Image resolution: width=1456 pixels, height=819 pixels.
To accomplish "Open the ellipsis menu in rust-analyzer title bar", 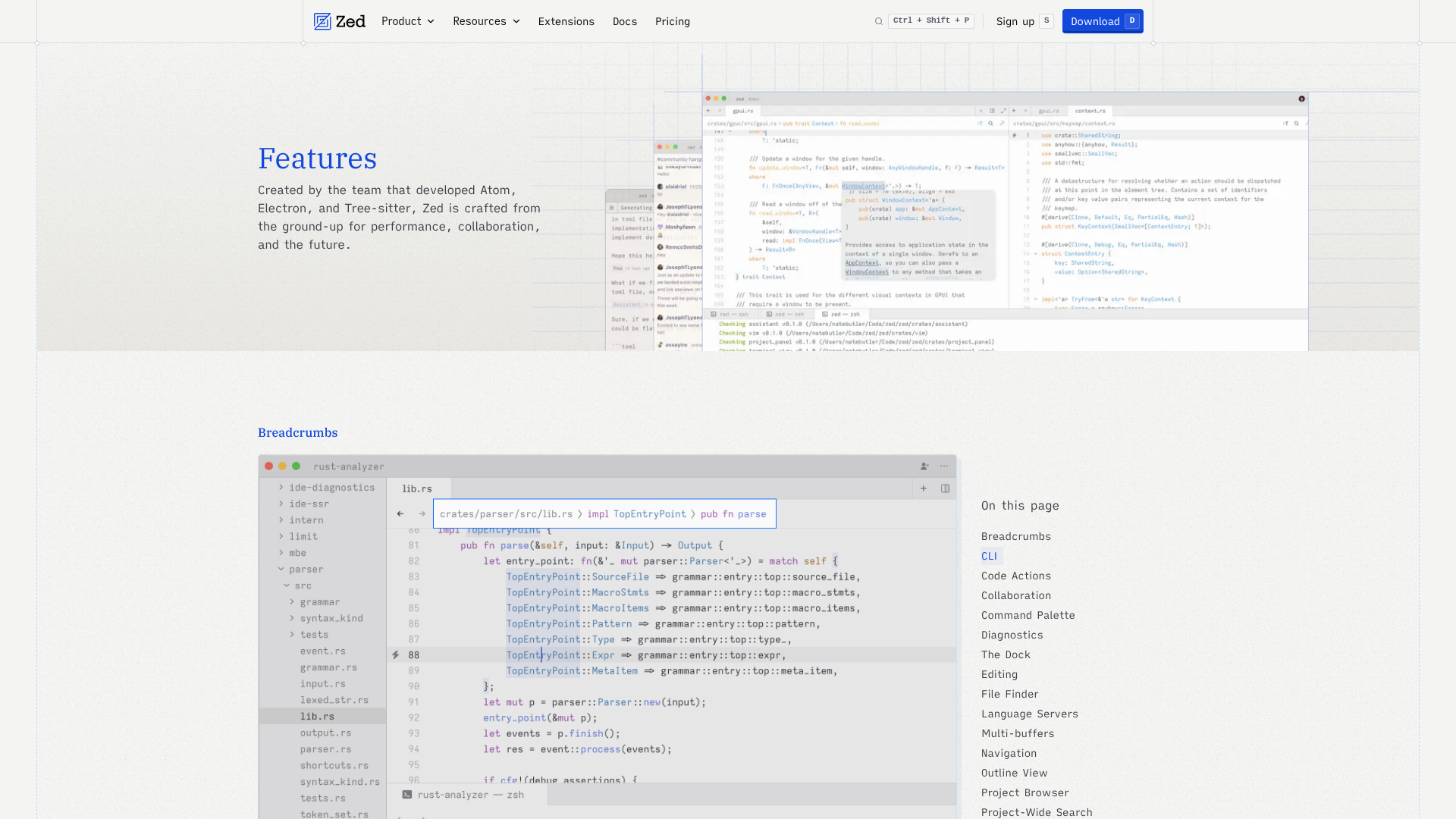I will 944,466.
